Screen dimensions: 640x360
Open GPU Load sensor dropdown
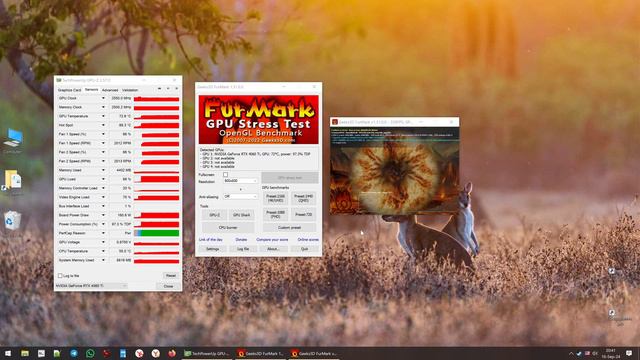(103, 179)
